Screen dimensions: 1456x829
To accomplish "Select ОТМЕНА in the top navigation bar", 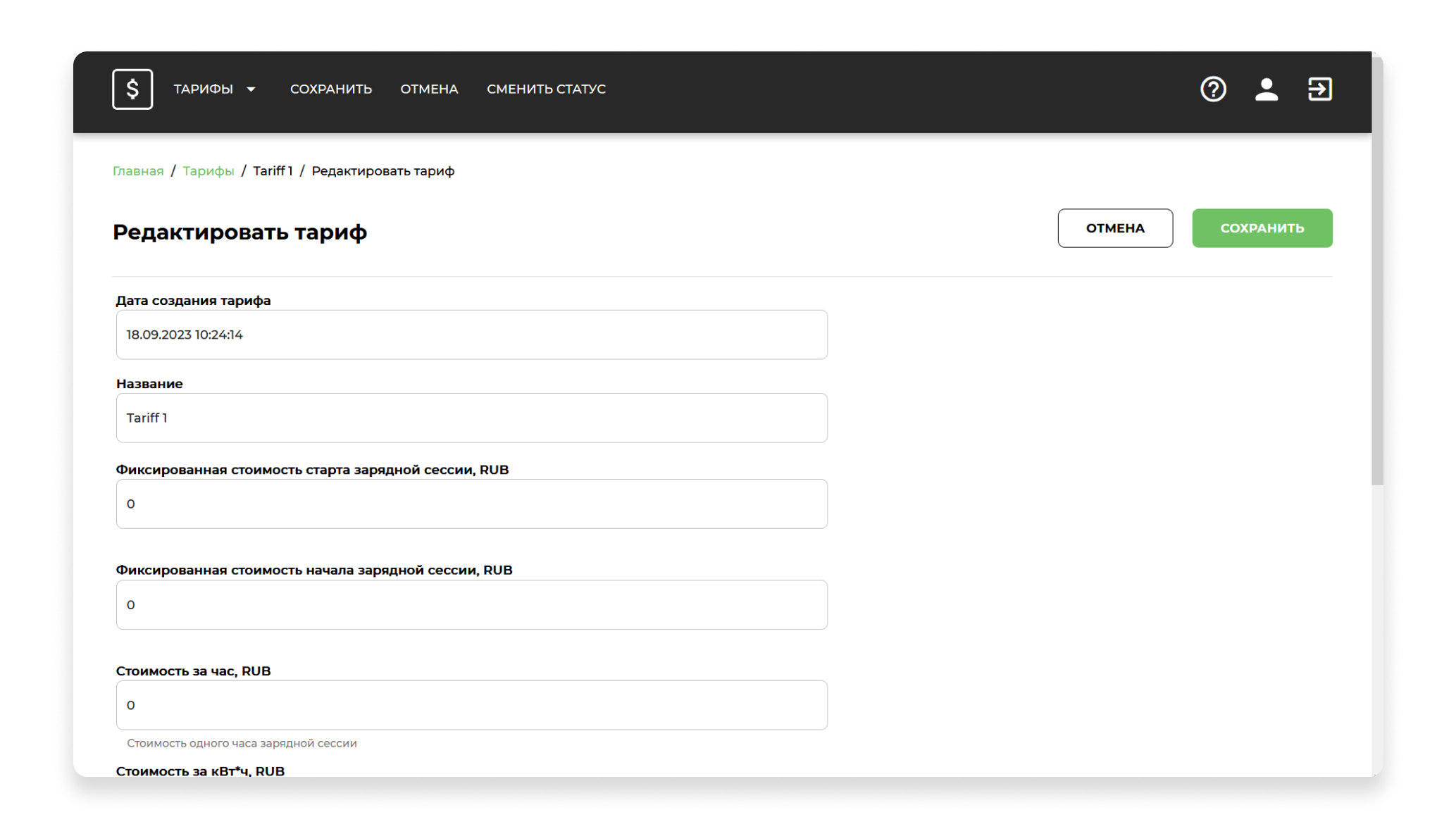I will tap(429, 89).
